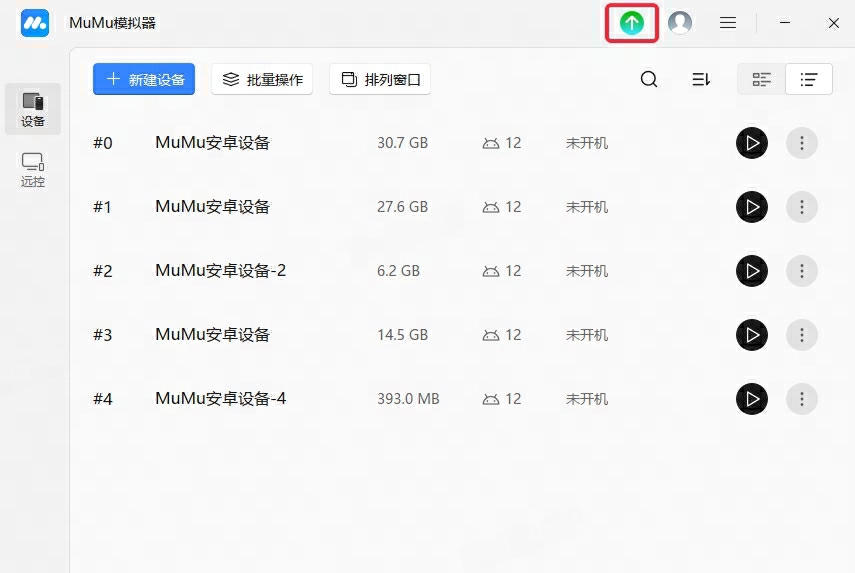The height and width of the screenshot is (573, 855).
Task: Click the green update arrow icon
Action: pyautogui.click(x=632, y=23)
